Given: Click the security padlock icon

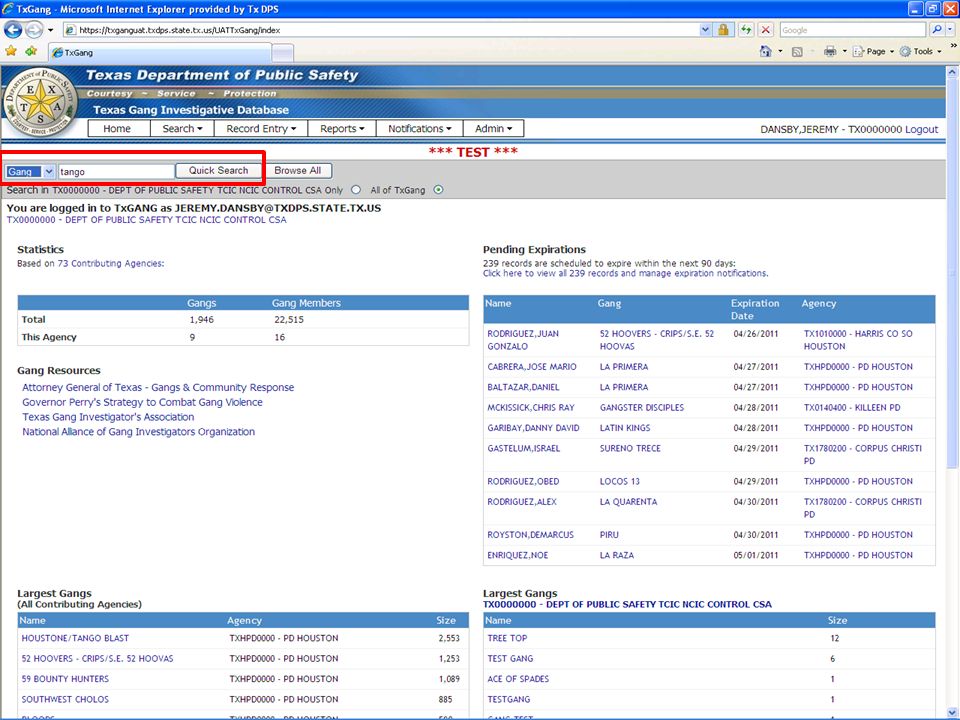Looking at the screenshot, I should [x=723, y=29].
